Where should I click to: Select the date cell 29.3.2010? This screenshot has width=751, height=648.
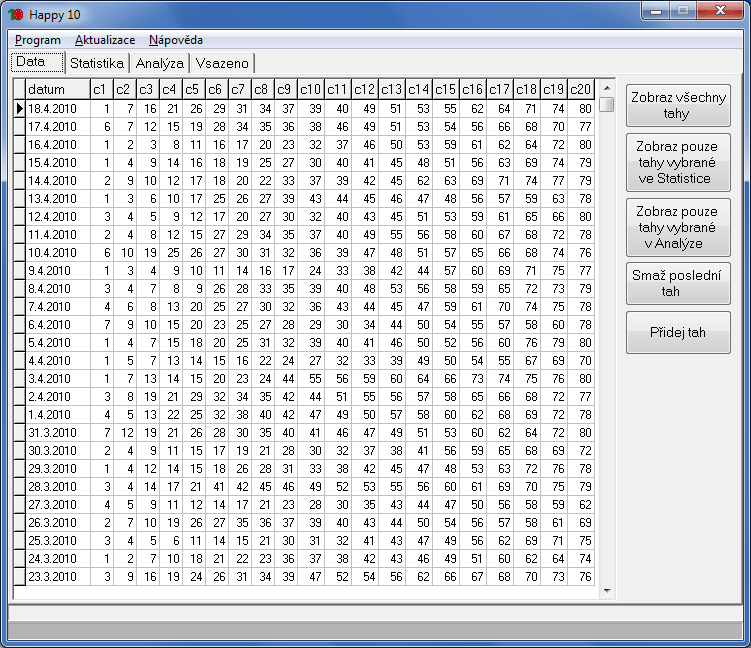tap(58, 469)
